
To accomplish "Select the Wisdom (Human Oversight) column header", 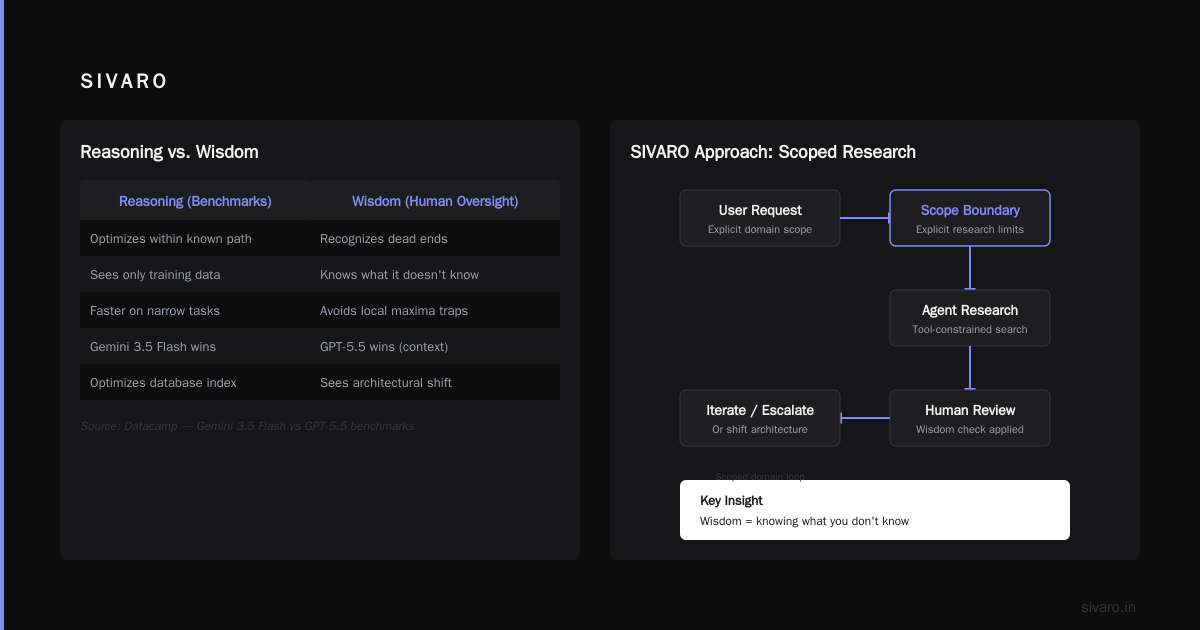I will pyautogui.click(x=435, y=201).
